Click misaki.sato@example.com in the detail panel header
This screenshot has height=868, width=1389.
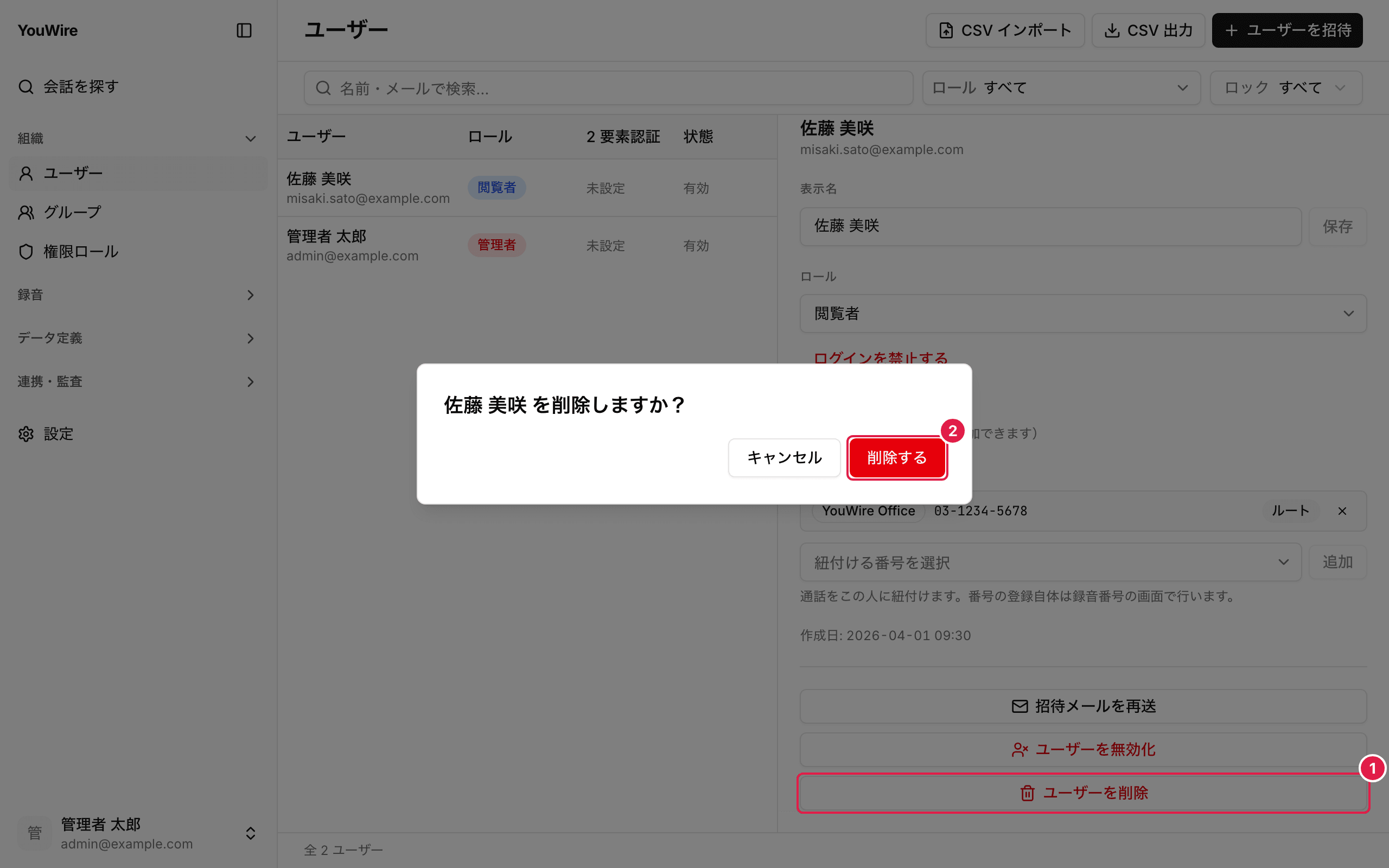[x=882, y=150]
